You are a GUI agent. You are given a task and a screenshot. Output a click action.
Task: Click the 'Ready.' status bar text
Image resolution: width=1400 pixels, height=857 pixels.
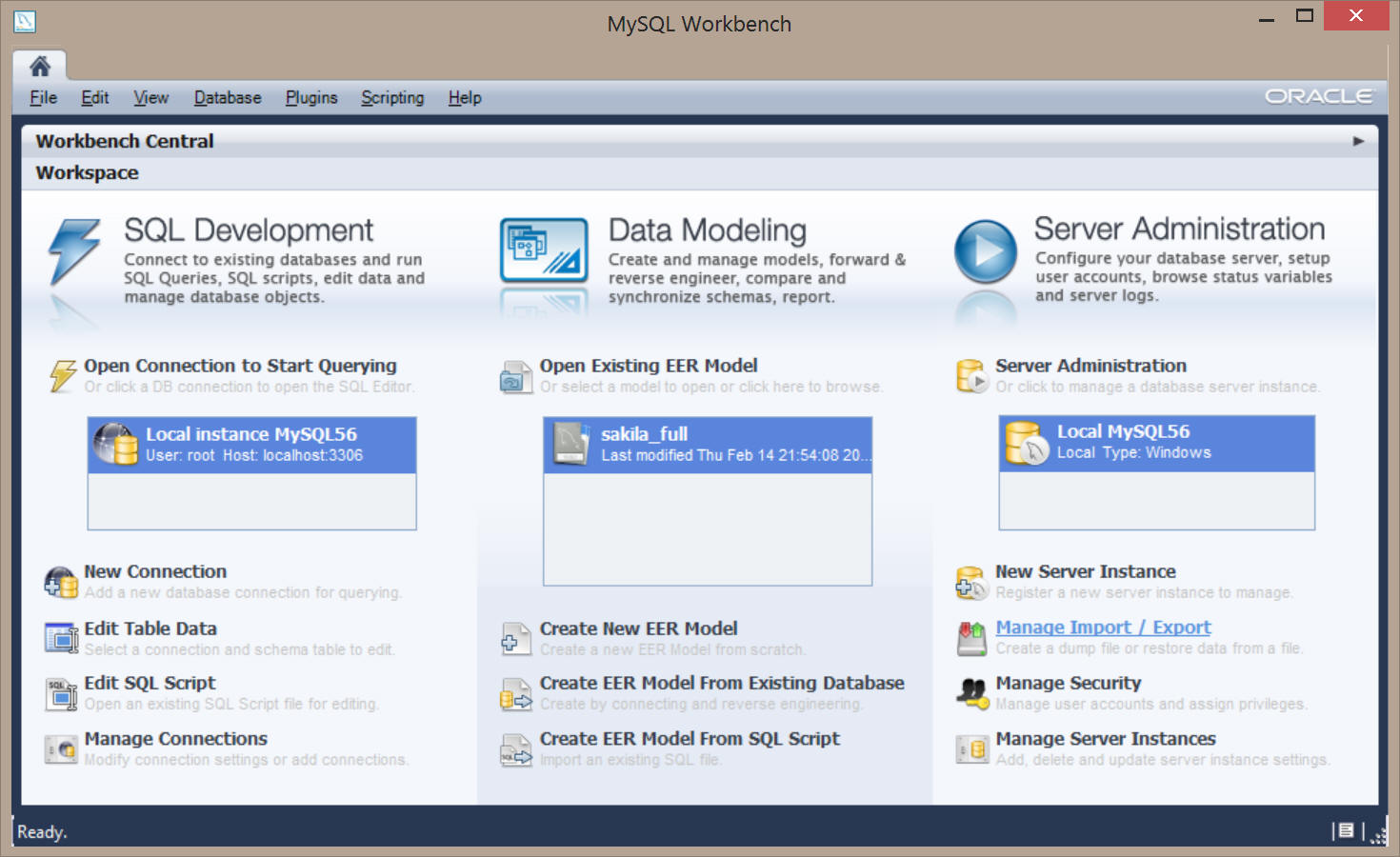pyautogui.click(x=42, y=832)
